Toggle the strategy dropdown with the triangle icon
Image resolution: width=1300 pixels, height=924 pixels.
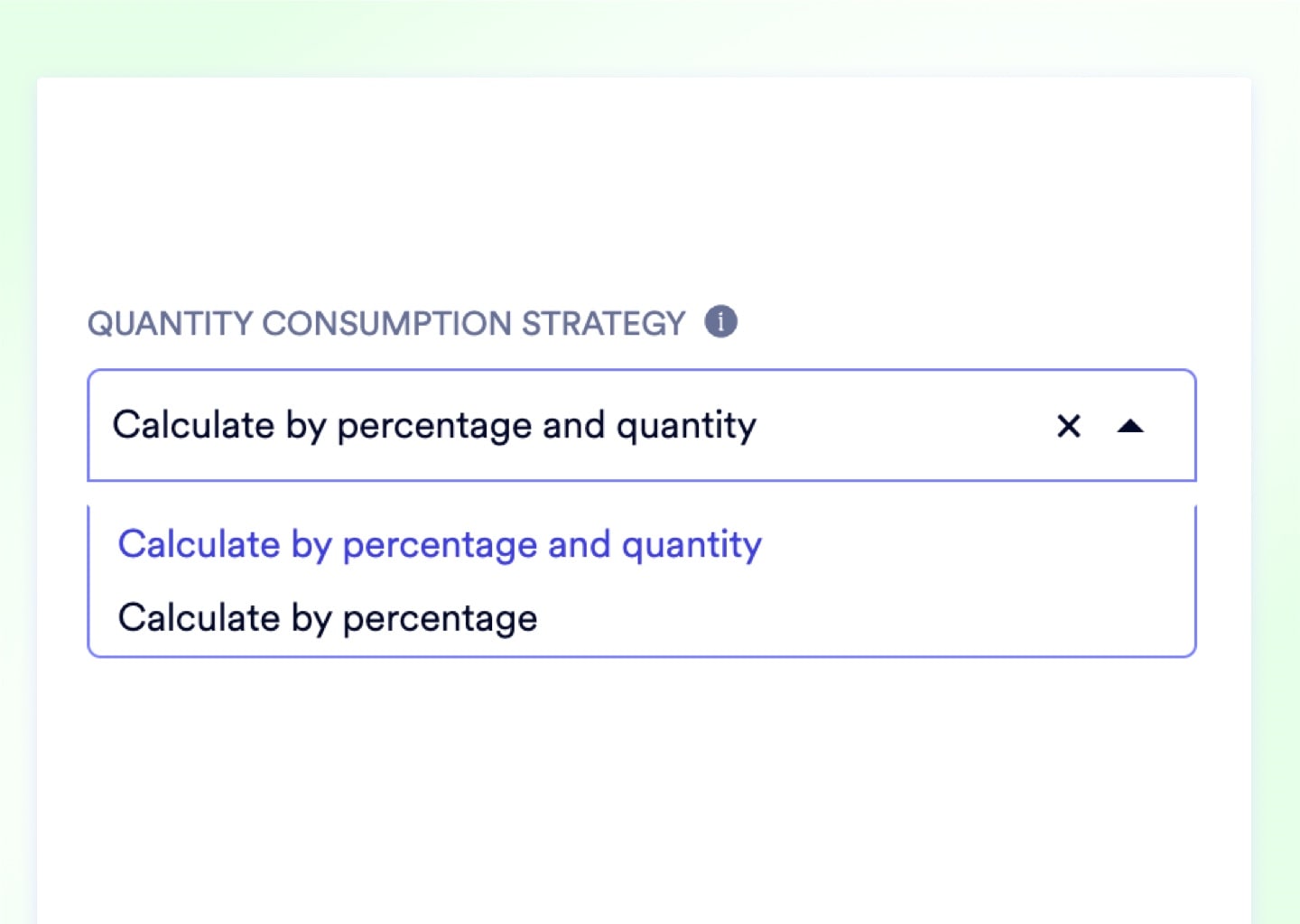[1130, 426]
